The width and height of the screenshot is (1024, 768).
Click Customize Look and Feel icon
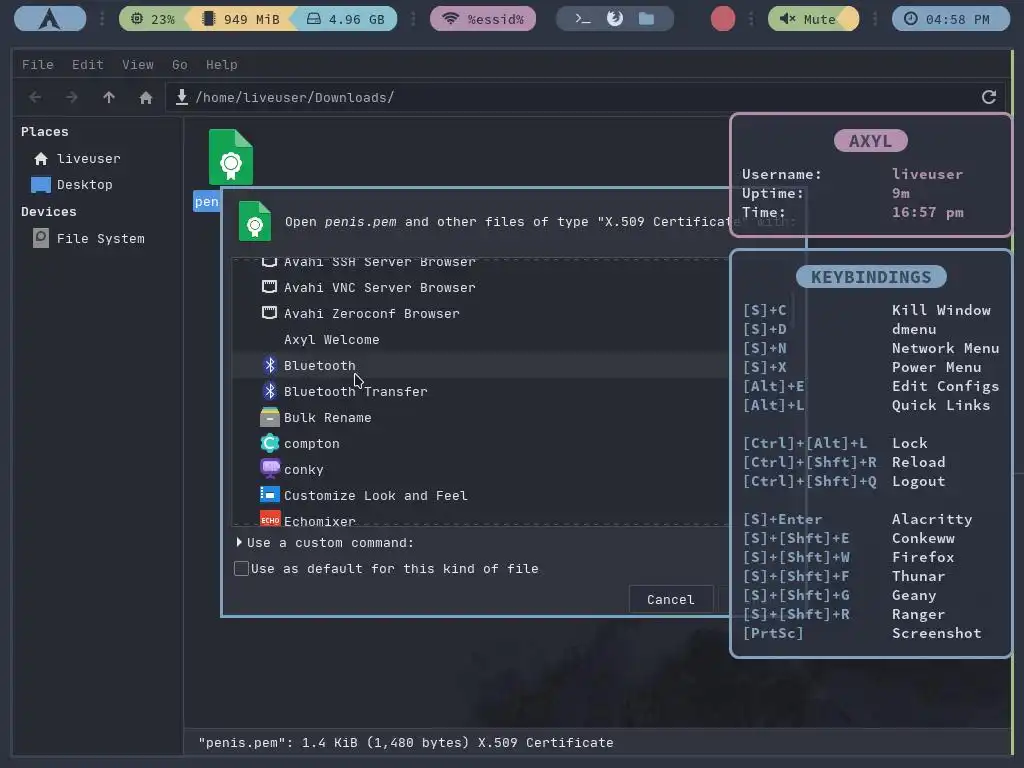pyautogui.click(x=270, y=495)
